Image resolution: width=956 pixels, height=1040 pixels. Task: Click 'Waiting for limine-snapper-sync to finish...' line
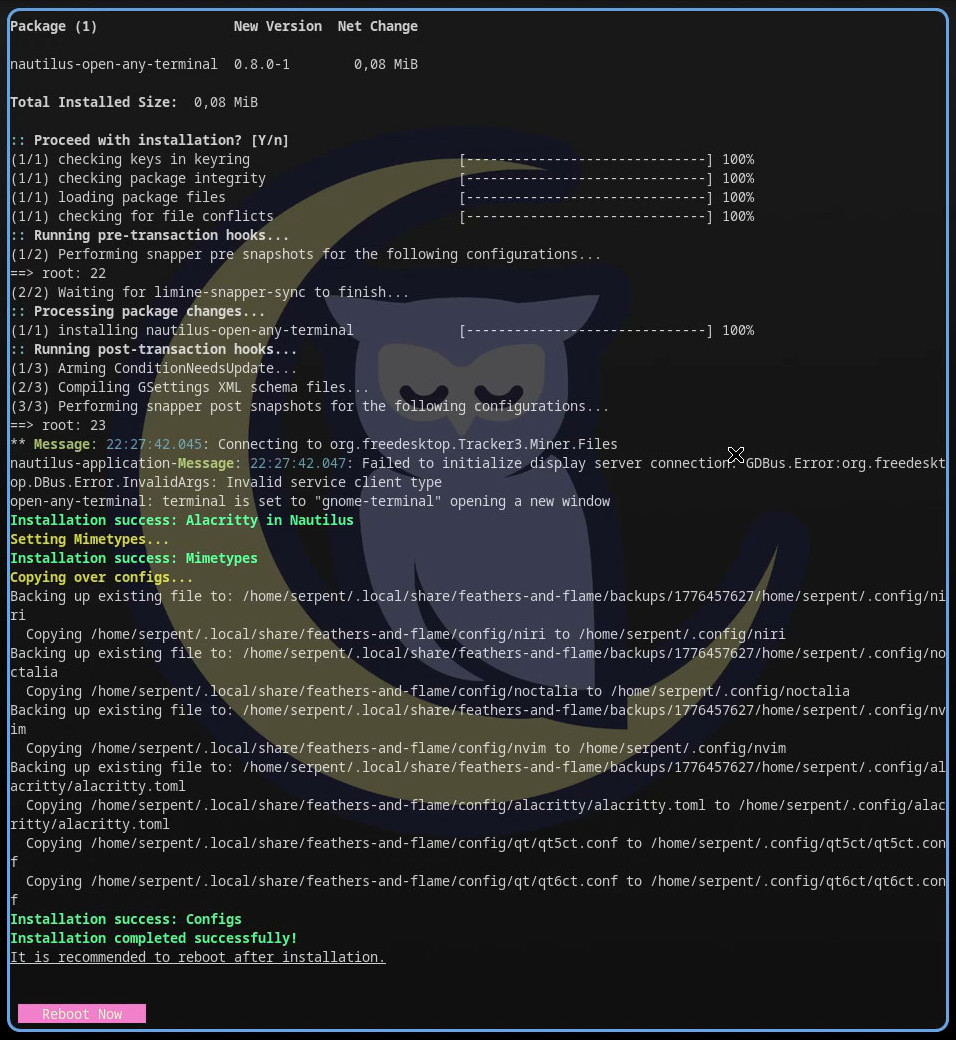tap(209, 292)
